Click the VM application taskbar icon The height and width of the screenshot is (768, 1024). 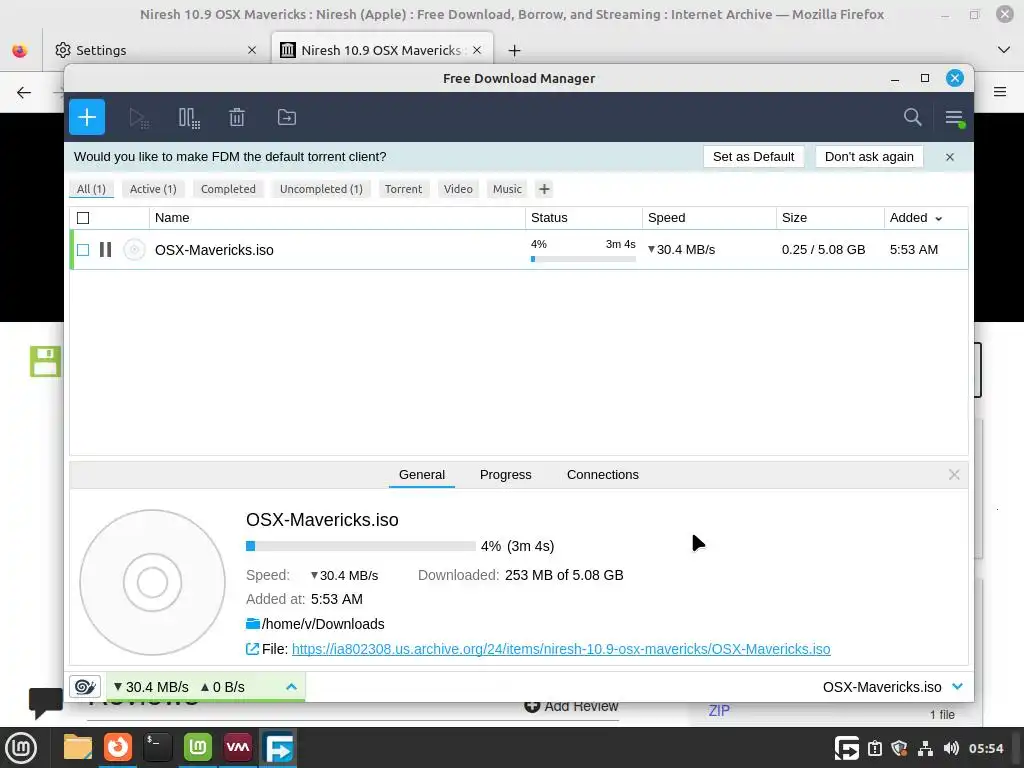pyautogui.click(x=238, y=748)
